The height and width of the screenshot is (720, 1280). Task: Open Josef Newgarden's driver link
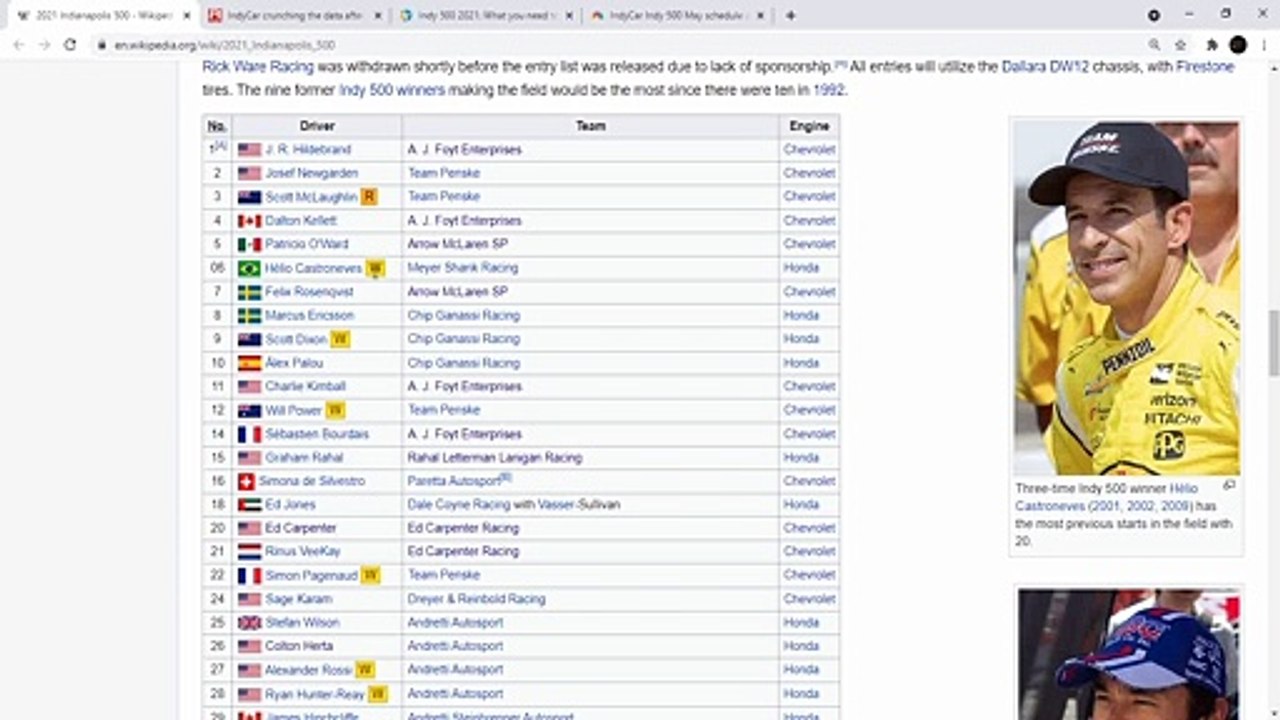(311, 173)
